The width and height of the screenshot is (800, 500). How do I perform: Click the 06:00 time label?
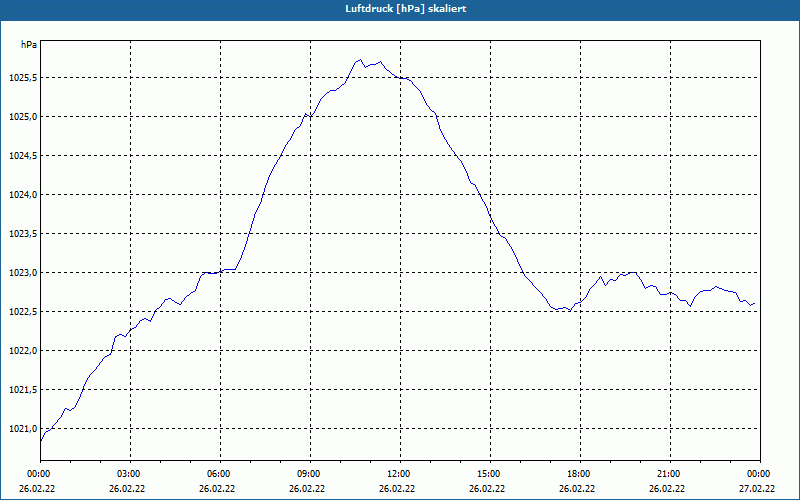point(220,474)
